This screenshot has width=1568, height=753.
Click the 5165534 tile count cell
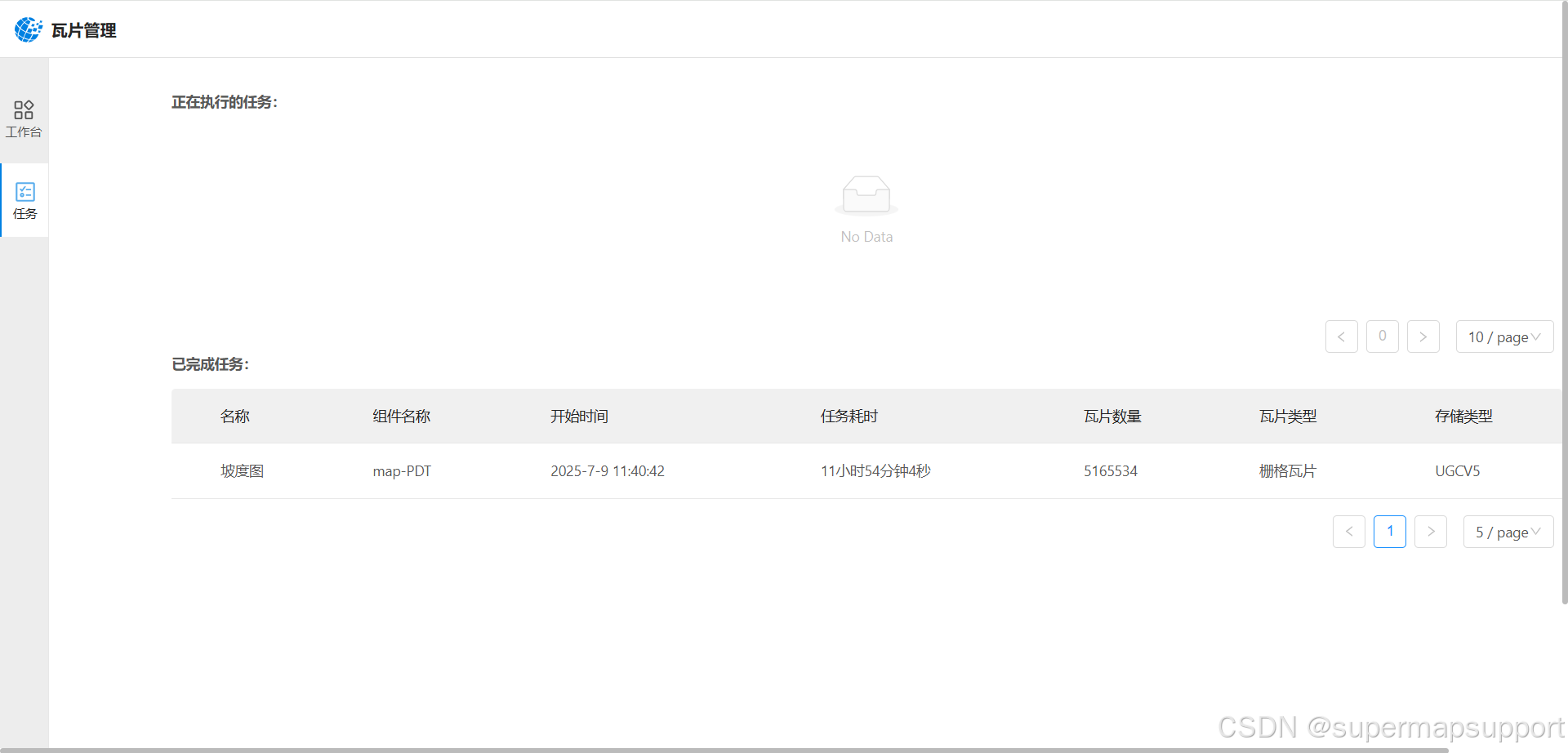[x=1111, y=471]
